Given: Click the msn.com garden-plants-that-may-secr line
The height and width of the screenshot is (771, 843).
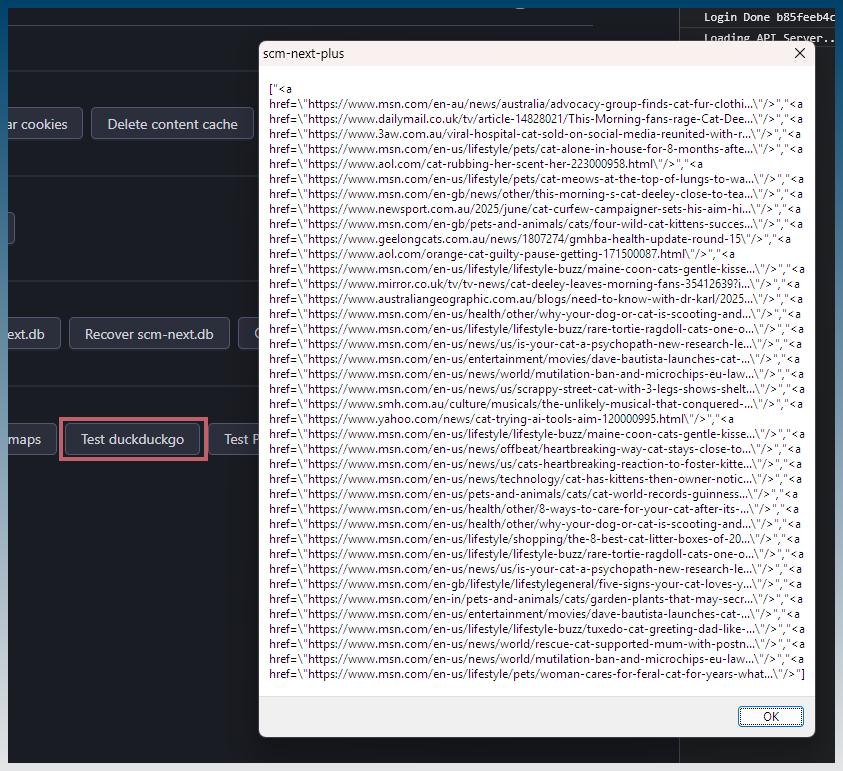Looking at the screenshot, I should pos(536,599).
